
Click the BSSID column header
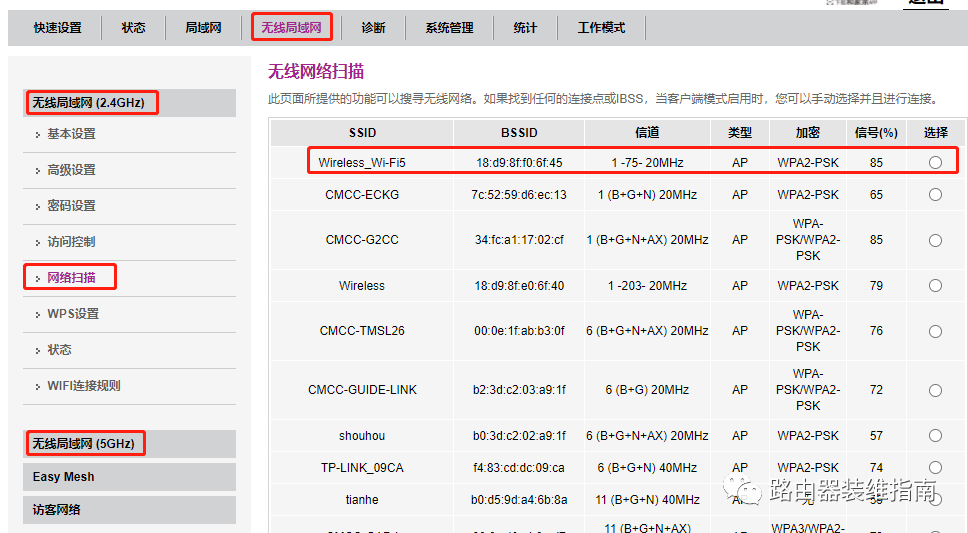pyautogui.click(x=519, y=133)
